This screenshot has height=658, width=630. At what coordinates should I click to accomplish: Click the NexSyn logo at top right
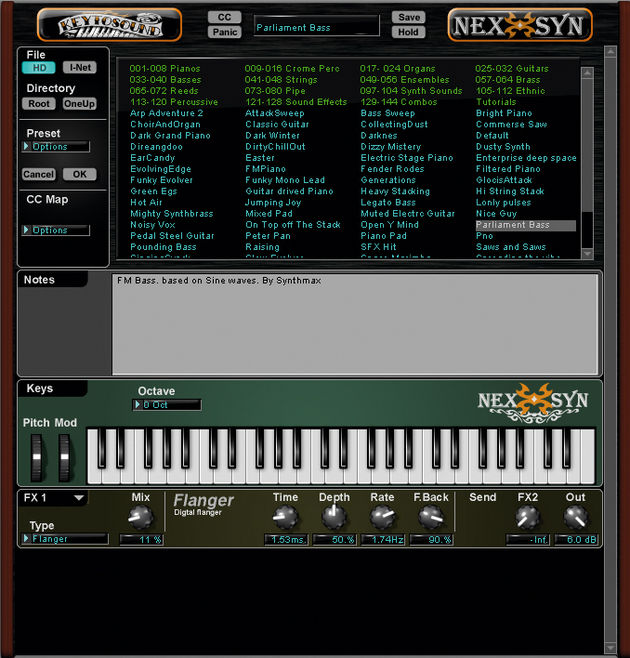520,25
